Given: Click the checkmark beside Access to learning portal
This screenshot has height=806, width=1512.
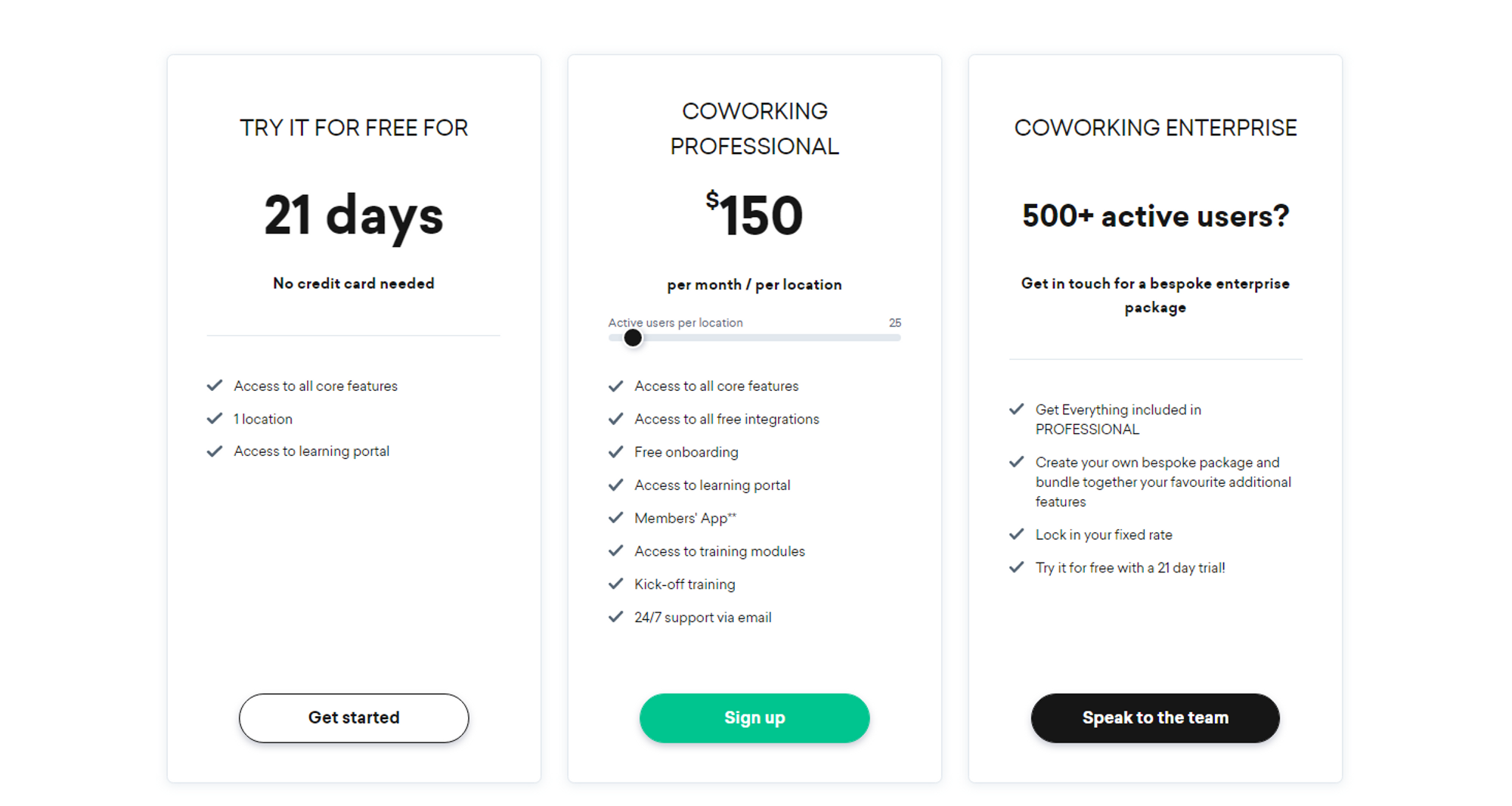Looking at the screenshot, I should pos(215,451).
